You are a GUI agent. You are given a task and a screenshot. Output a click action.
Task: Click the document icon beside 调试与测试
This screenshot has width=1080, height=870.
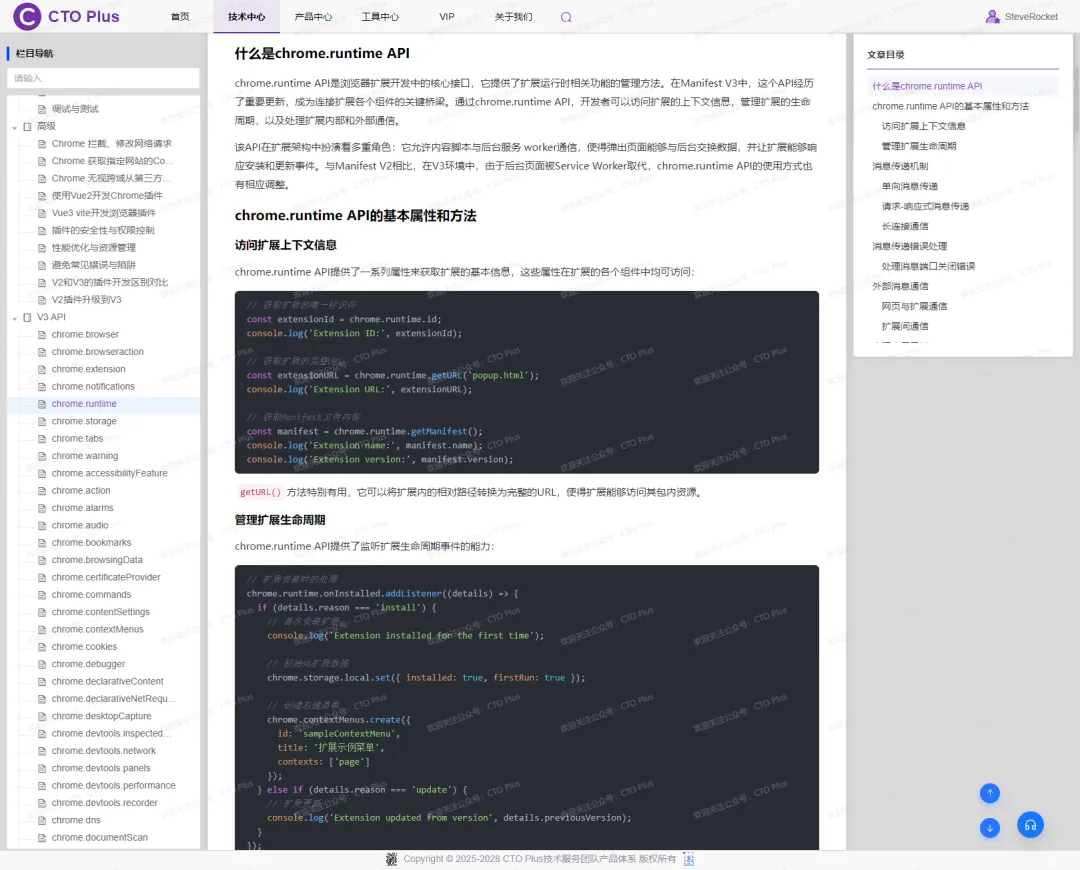(x=42, y=110)
